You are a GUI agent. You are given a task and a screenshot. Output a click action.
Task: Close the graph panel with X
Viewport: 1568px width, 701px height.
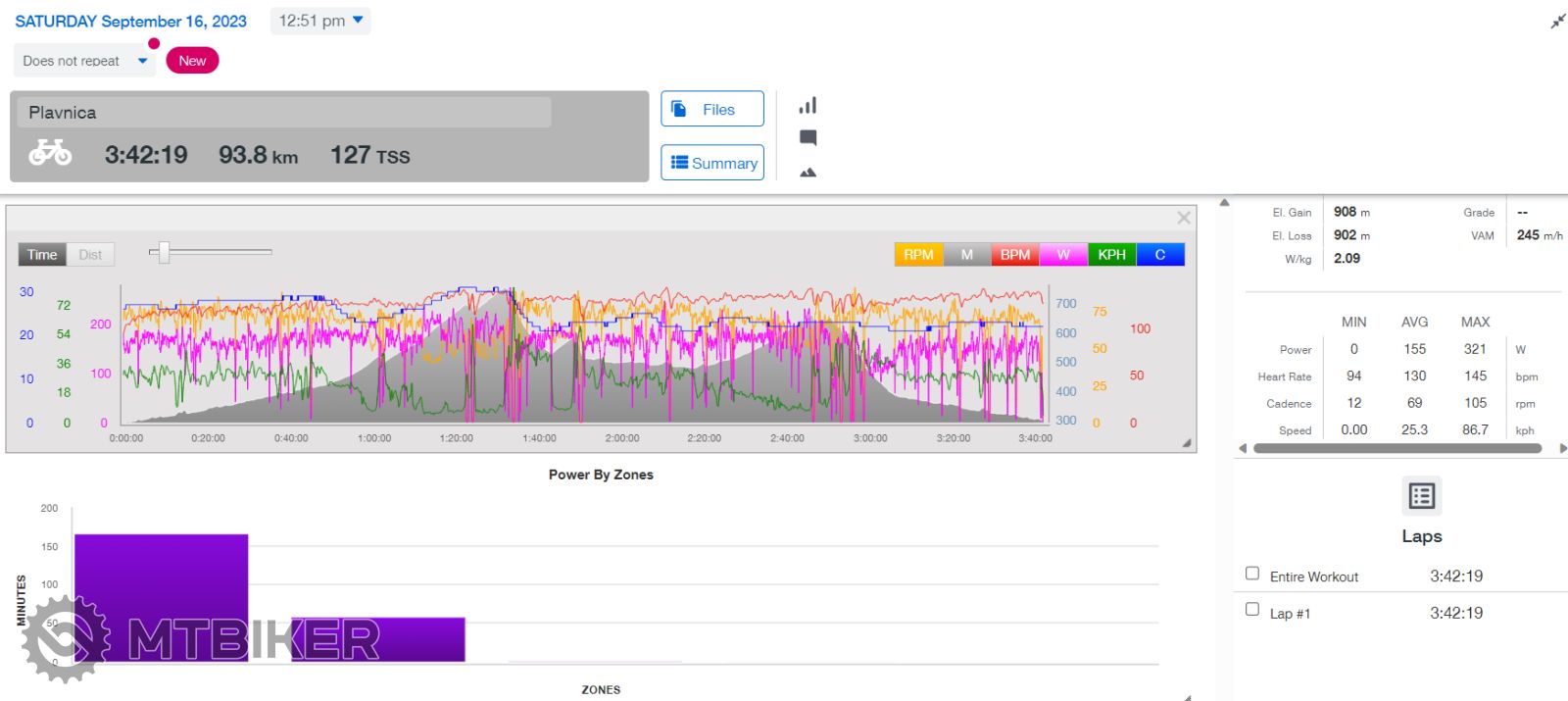pyautogui.click(x=1183, y=218)
